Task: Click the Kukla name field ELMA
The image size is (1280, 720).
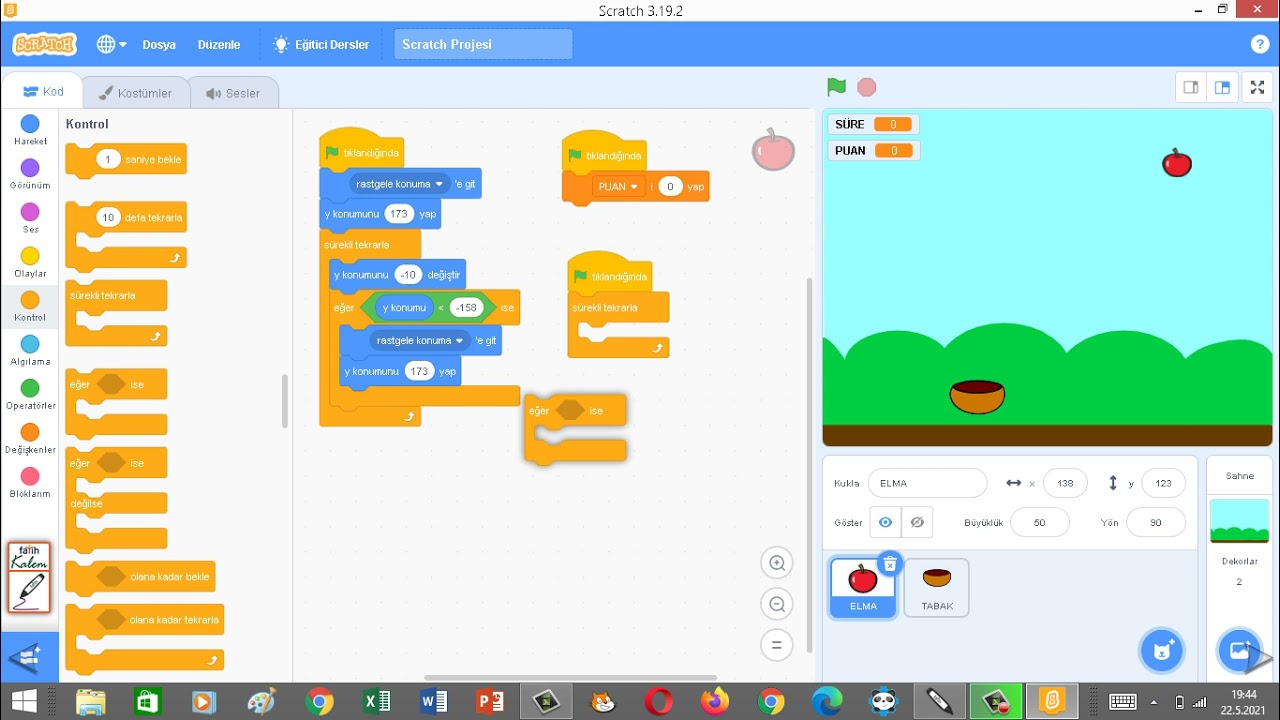Action: (x=927, y=483)
